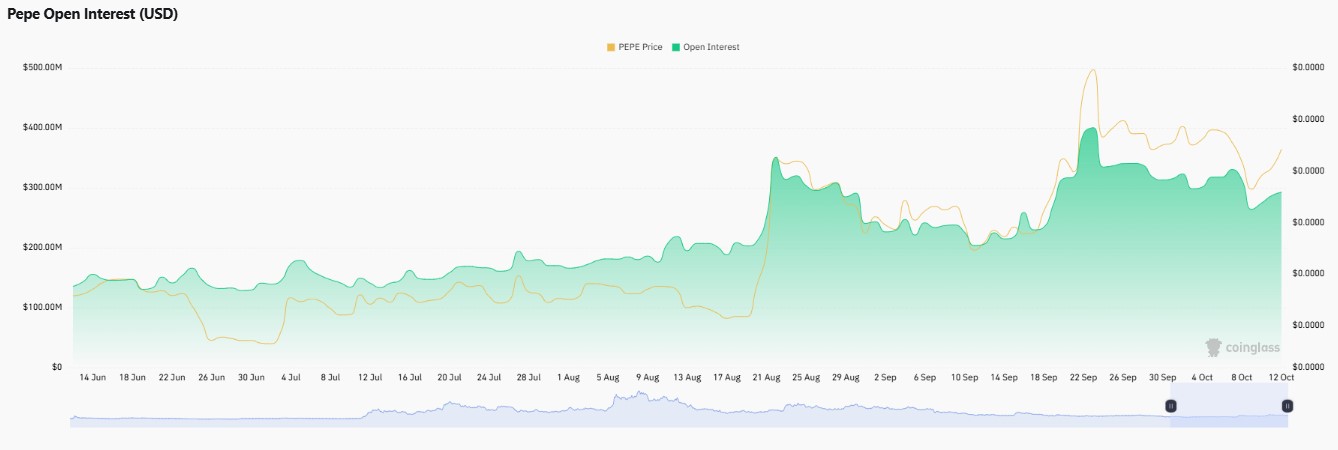Click the Pepe Open Interest (USD) title
The image size is (1338, 450).
click(93, 14)
